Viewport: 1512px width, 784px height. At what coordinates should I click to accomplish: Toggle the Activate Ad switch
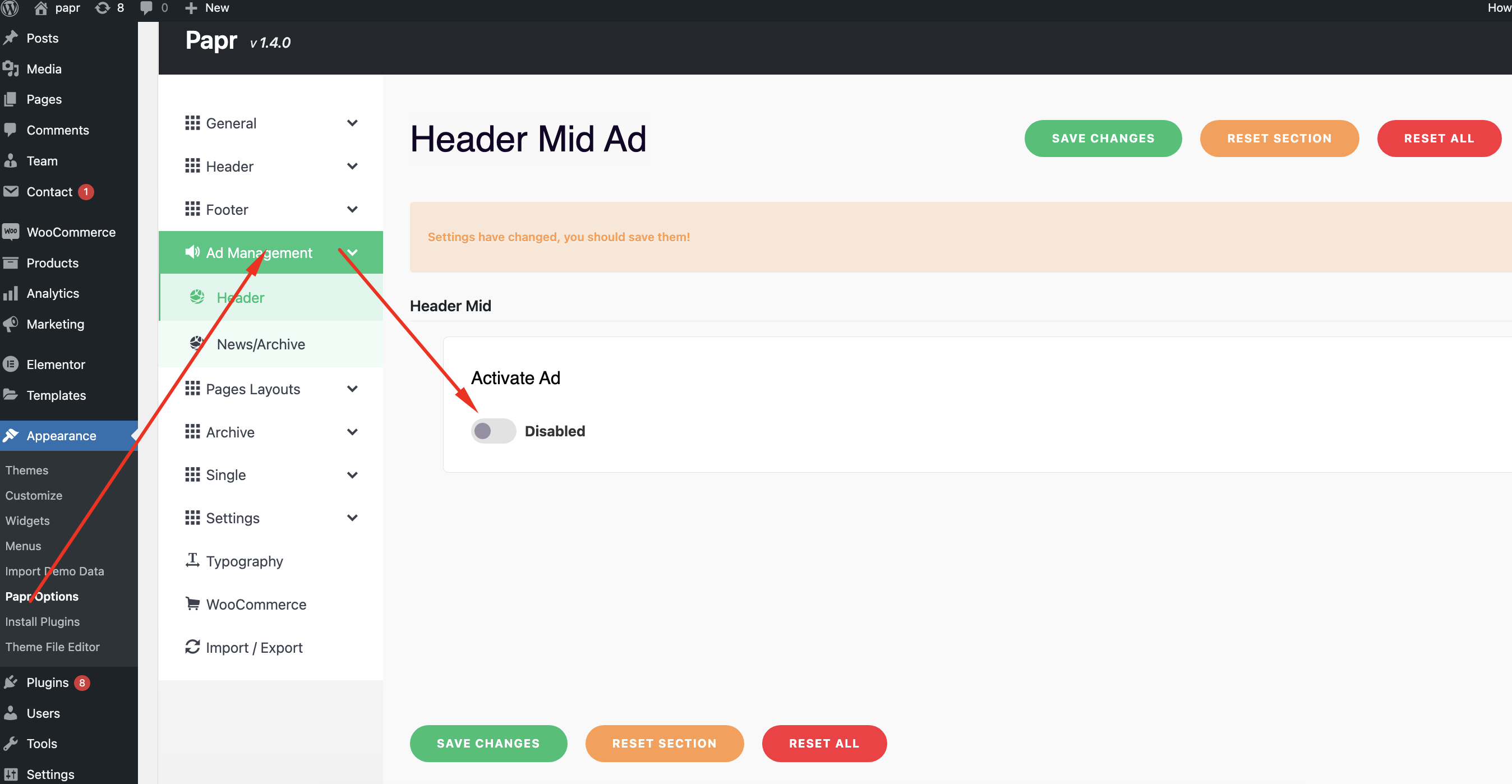coord(493,431)
